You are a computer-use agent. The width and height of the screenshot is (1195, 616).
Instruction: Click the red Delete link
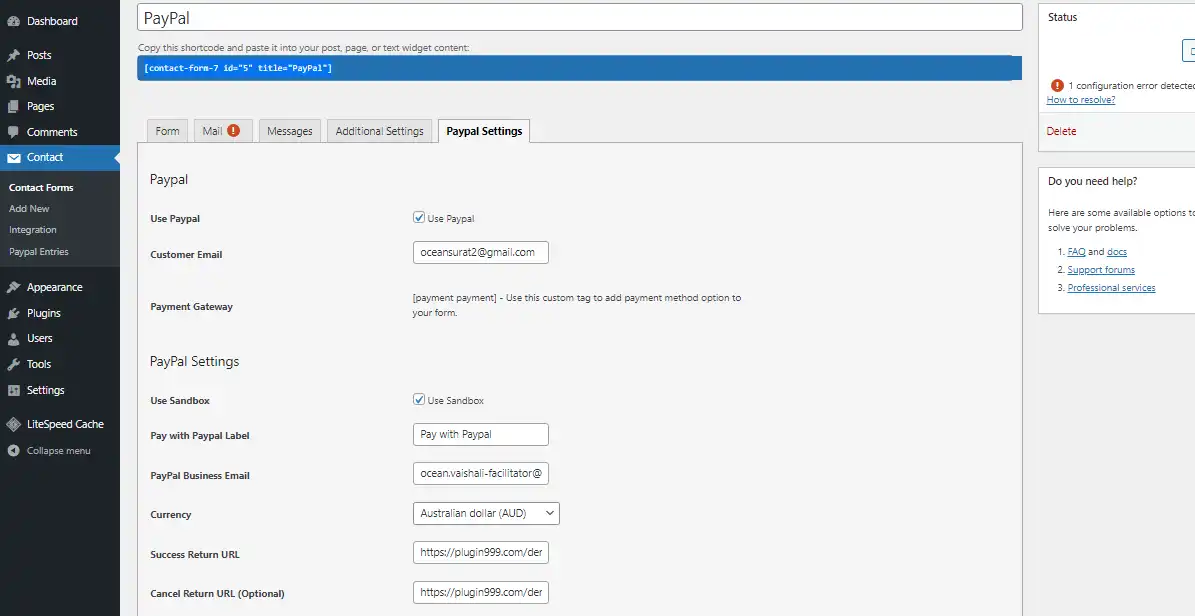pyautogui.click(x=1061, y=131)
